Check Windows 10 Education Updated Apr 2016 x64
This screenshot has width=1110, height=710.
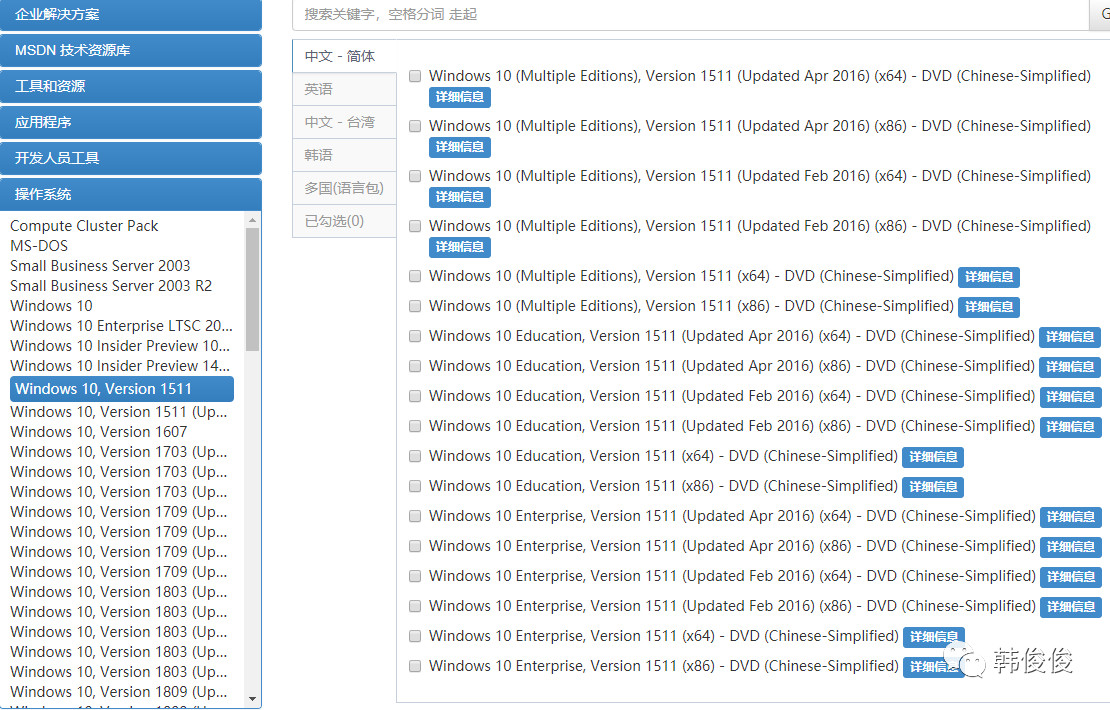click(x=415, y=336)
